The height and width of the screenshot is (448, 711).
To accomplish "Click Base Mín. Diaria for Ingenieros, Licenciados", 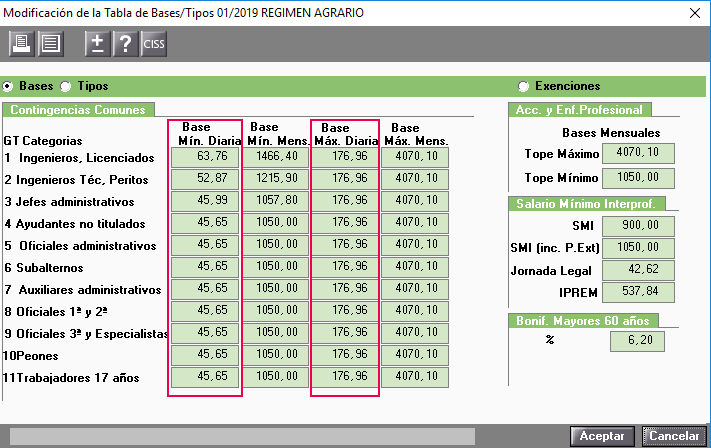I will 205,158.
